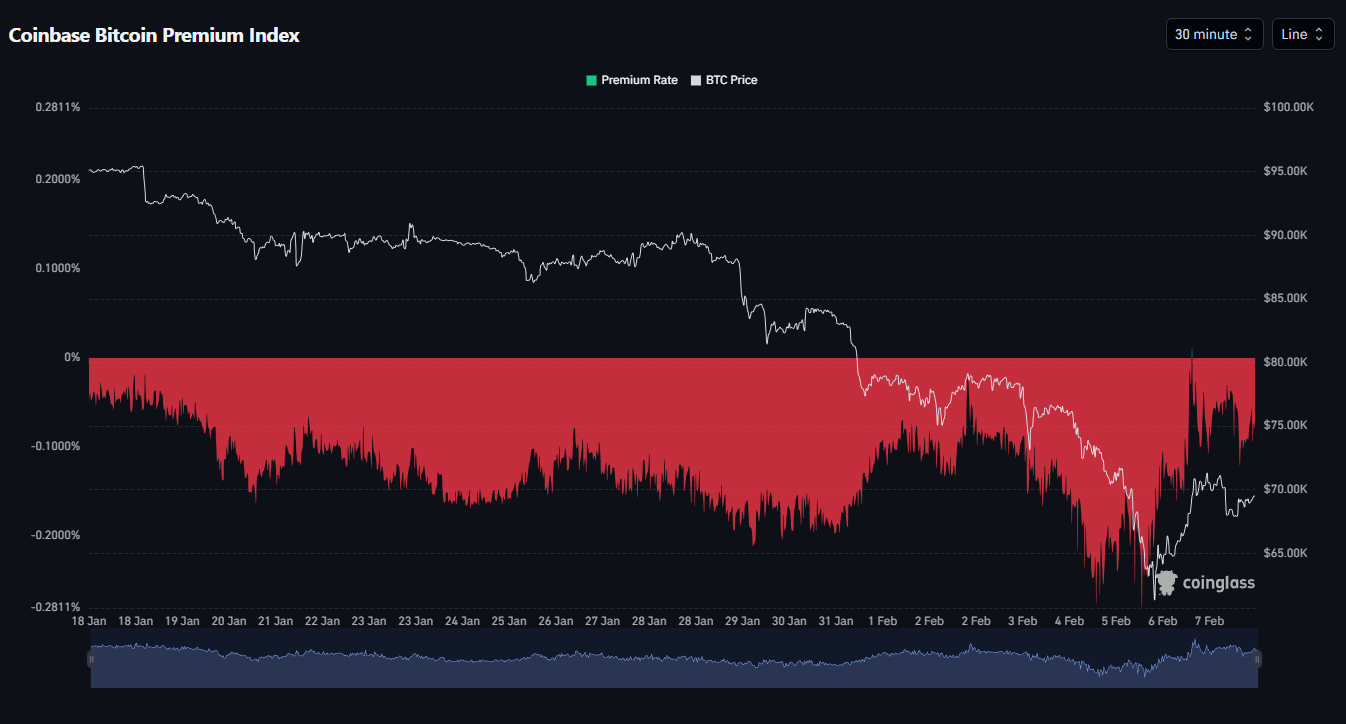Click the 24 Jan date label
Image resolution: width=1346 pixels, height=724 pixels.
[462, 621]
